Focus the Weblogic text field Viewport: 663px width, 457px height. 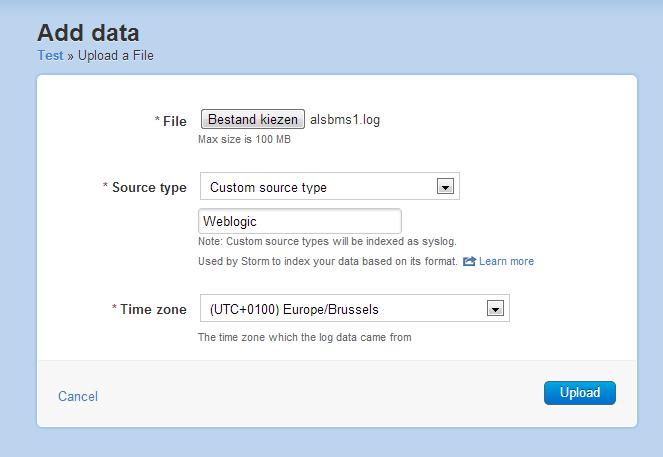300,221
